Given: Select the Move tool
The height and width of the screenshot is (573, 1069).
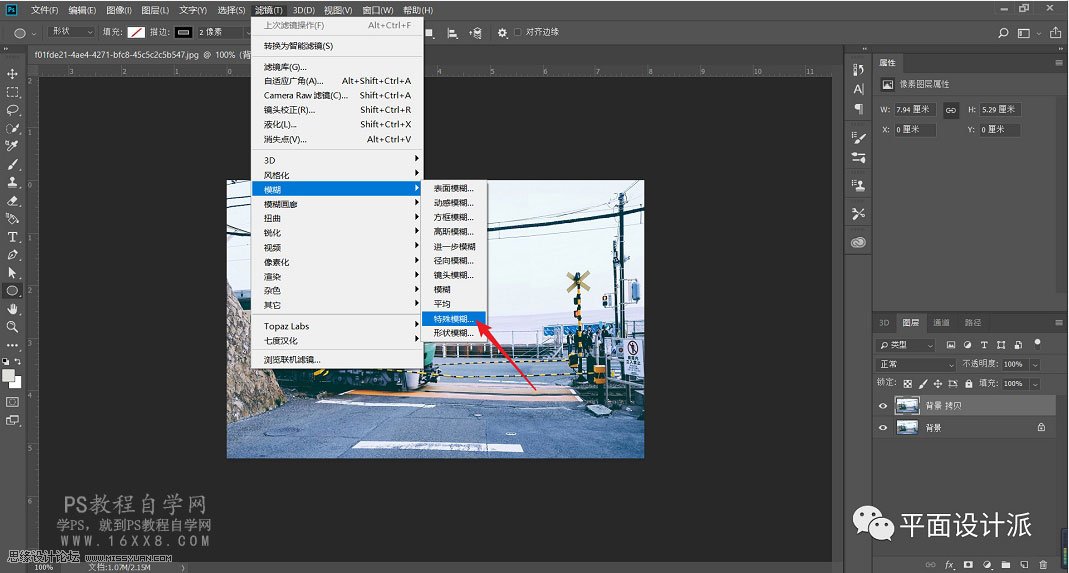Looking at the screenshot, I should point(12,74).
